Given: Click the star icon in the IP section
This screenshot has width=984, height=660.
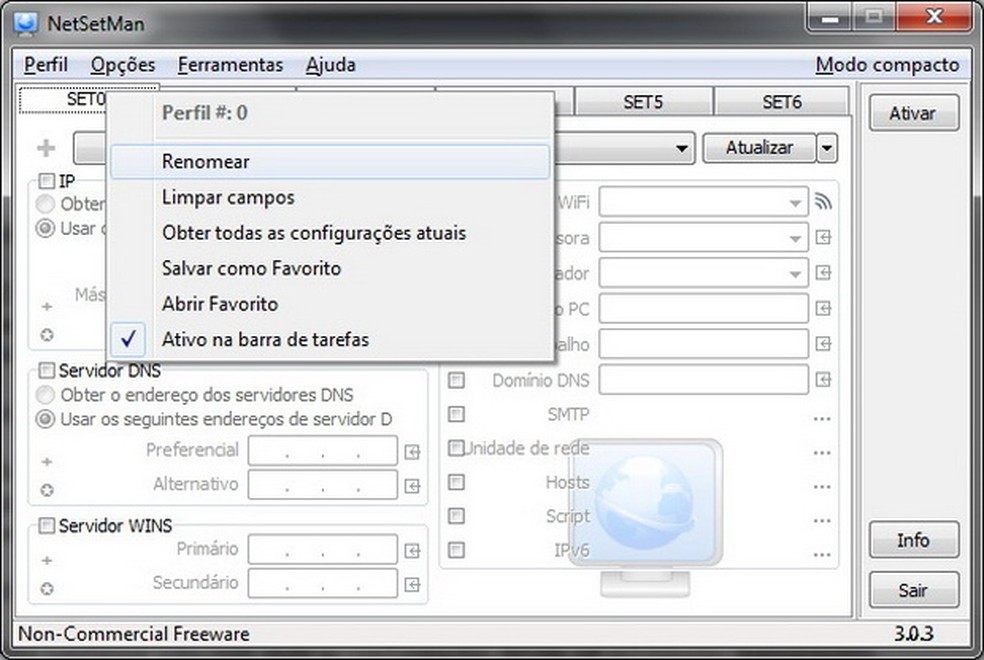Looking at the screenshot, I should (46, 335).
